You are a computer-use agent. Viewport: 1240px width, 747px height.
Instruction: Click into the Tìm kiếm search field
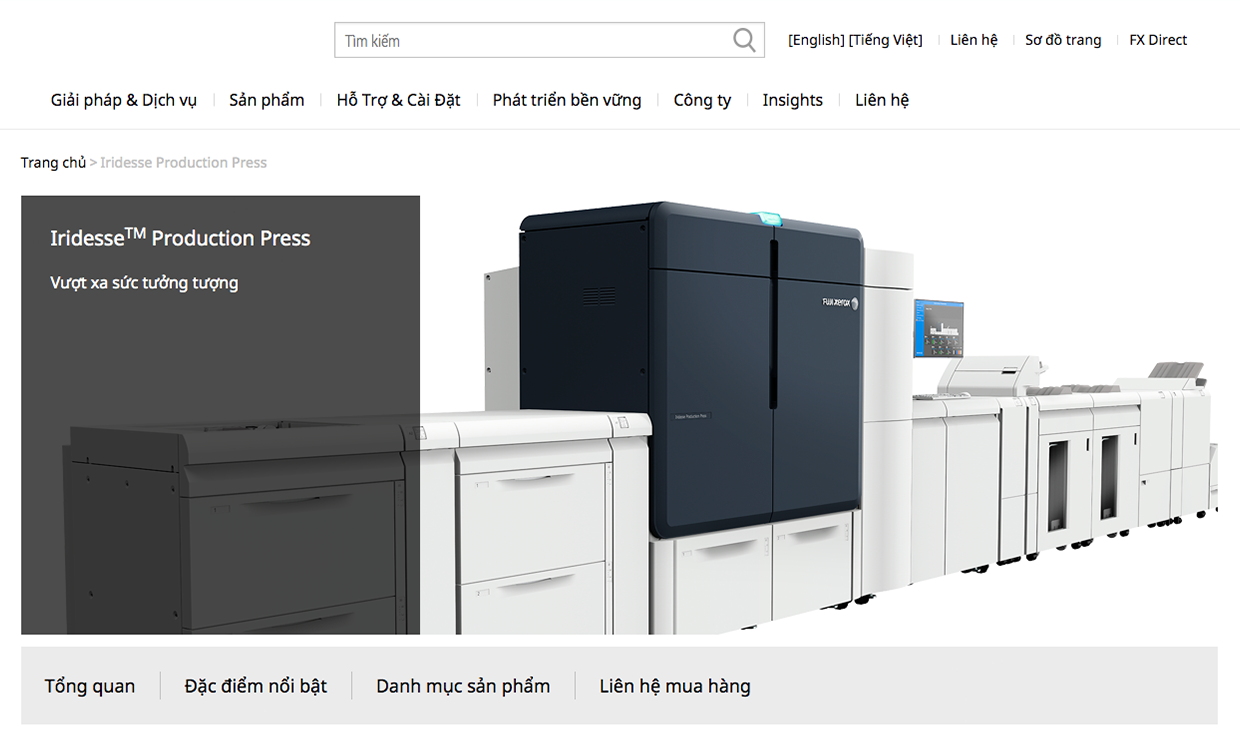[530, 41]
